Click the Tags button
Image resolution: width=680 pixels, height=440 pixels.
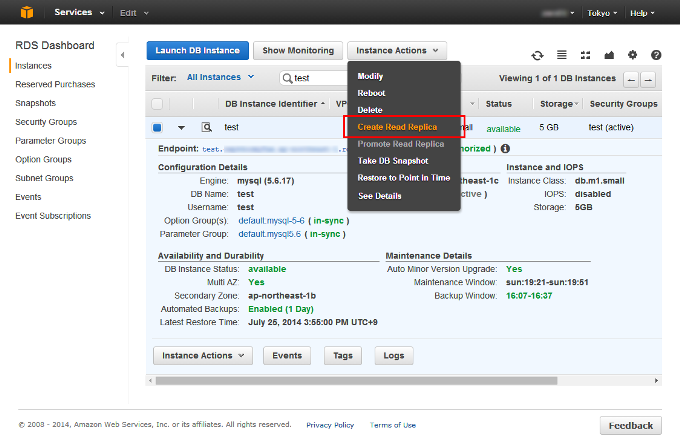pyautogui.click(x=343, y=356)
